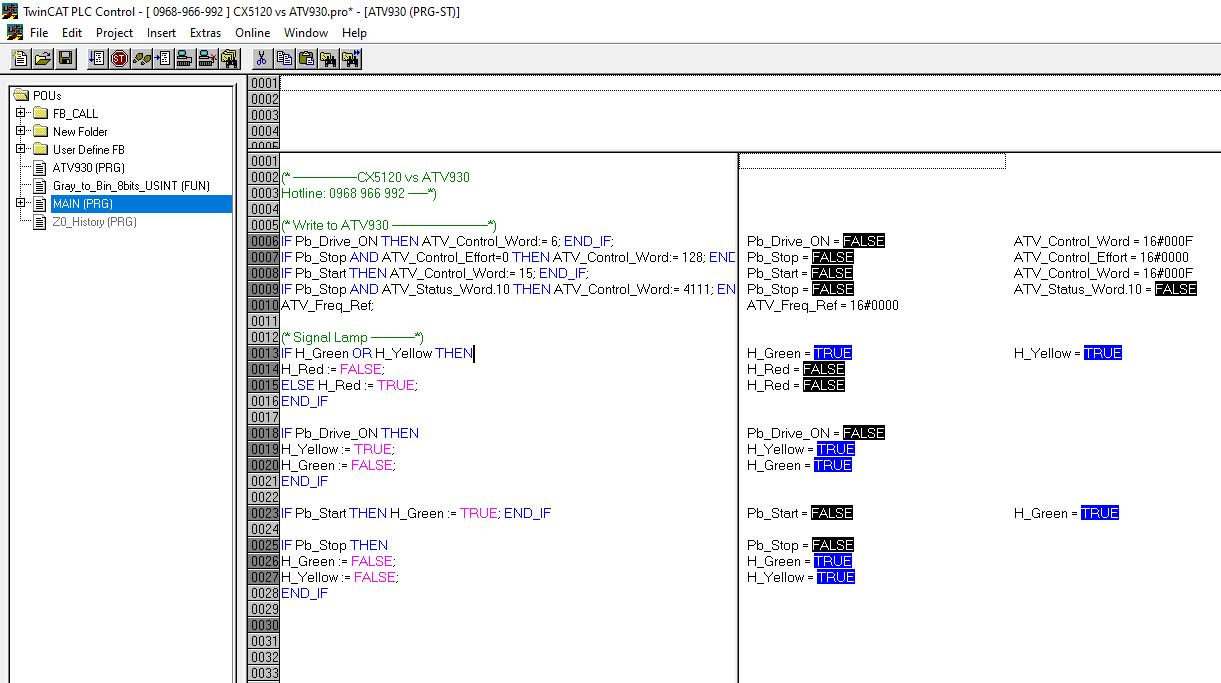Select Z0_History (PRG) in tree

click(x=94, y=221)
